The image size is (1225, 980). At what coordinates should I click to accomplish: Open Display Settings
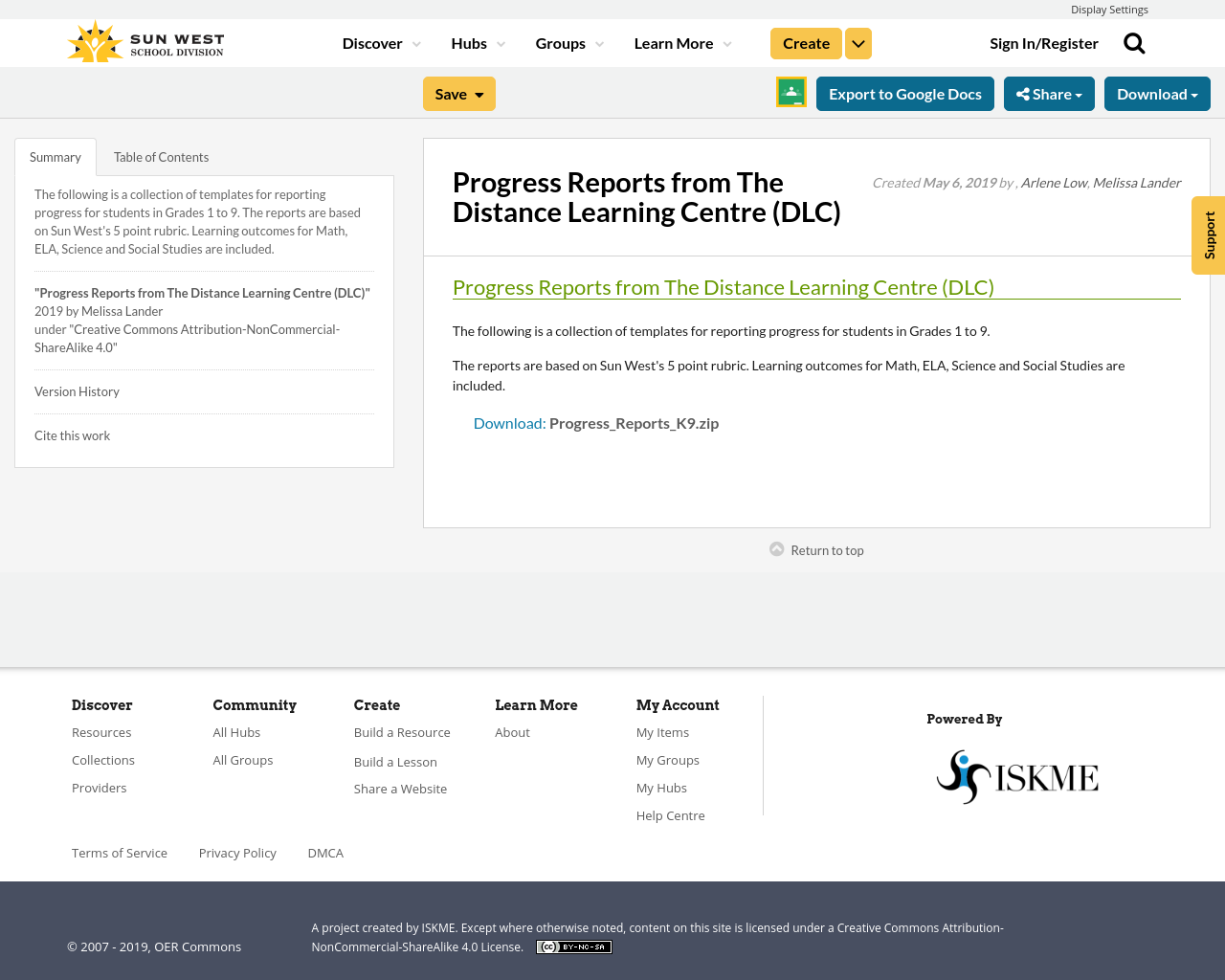(x=1109, y=8)
